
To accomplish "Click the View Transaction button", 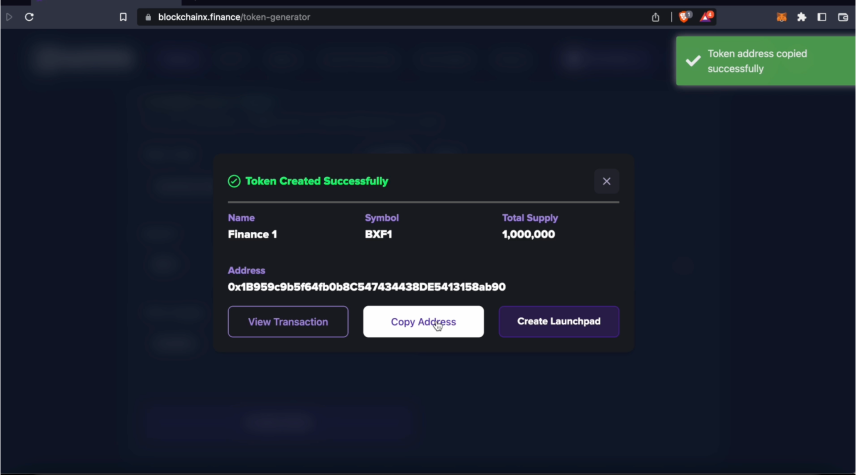I will click(288, 322).
